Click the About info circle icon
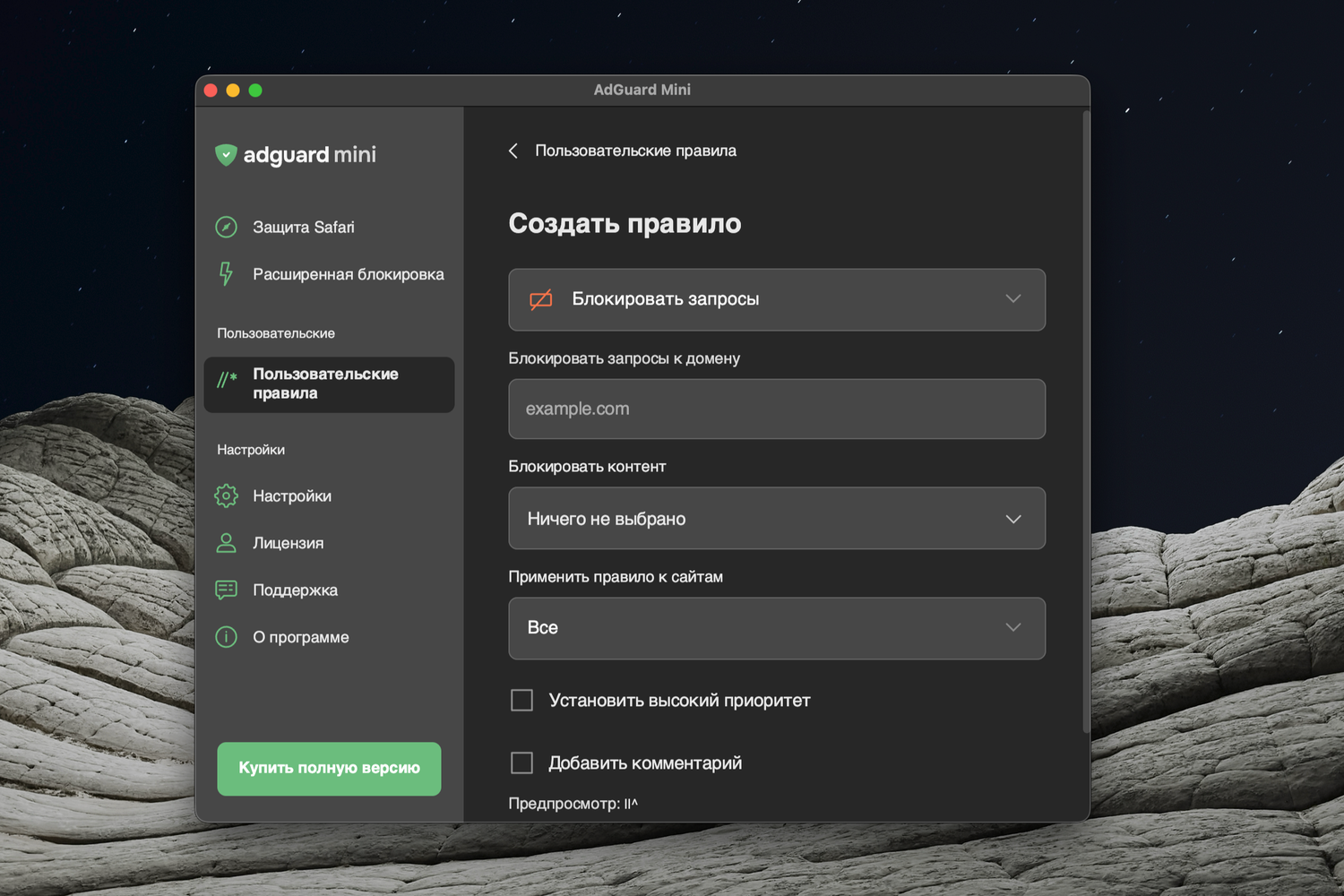This screenshot has height=896, width=1344. [x=227, y=637]
